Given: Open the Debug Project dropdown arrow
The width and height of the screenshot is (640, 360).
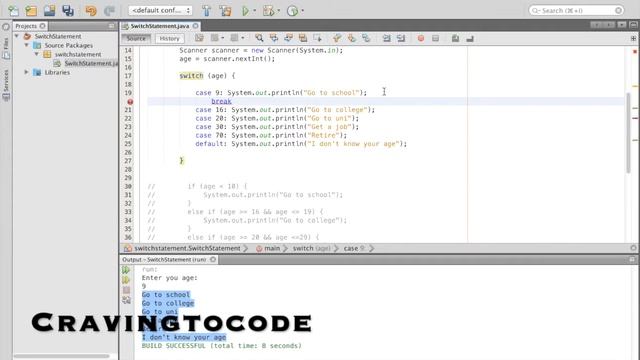Looking at the screenshot, I should click(x=278, y=11).
